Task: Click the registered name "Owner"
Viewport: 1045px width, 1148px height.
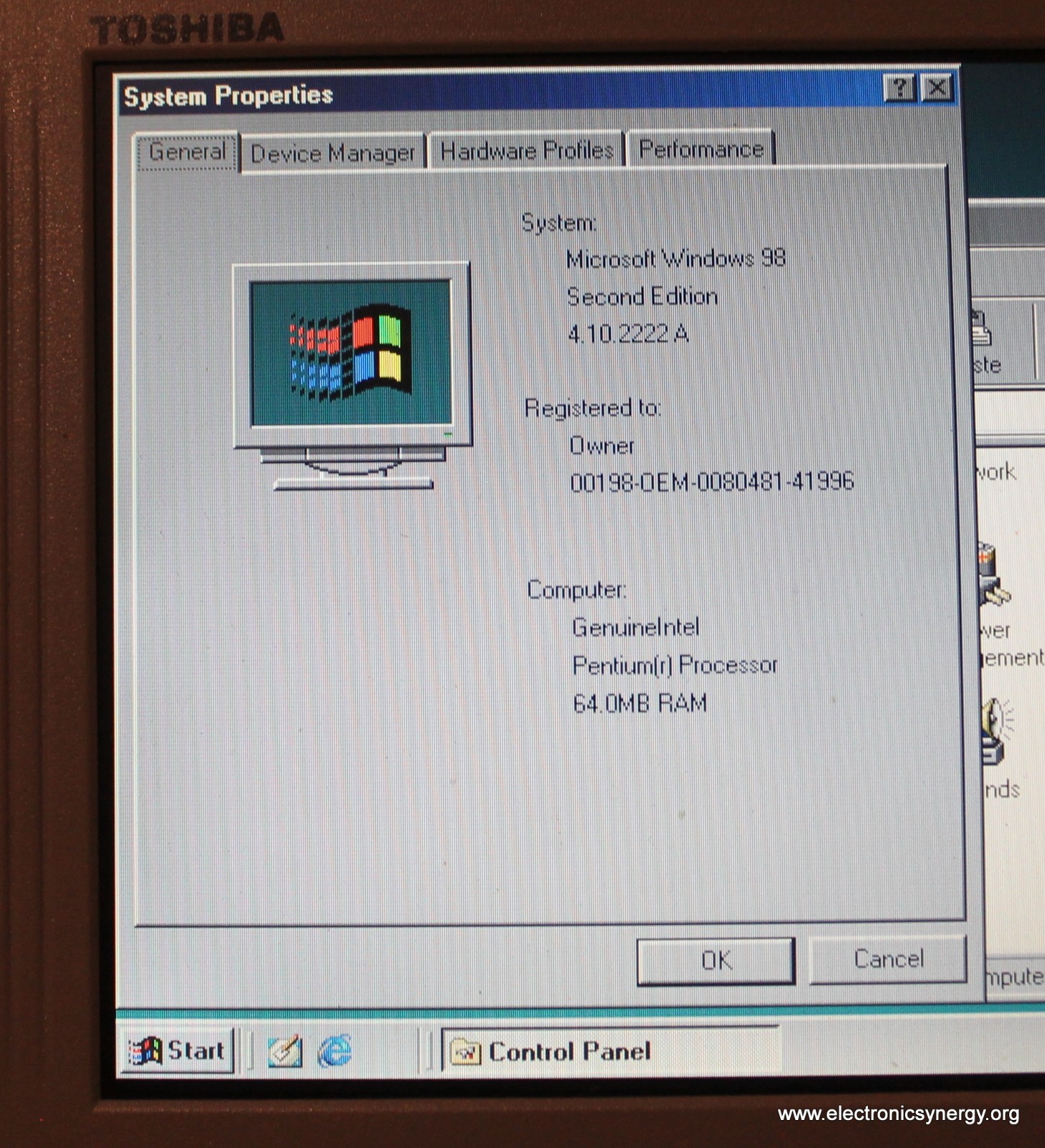Action: [602, 446]
